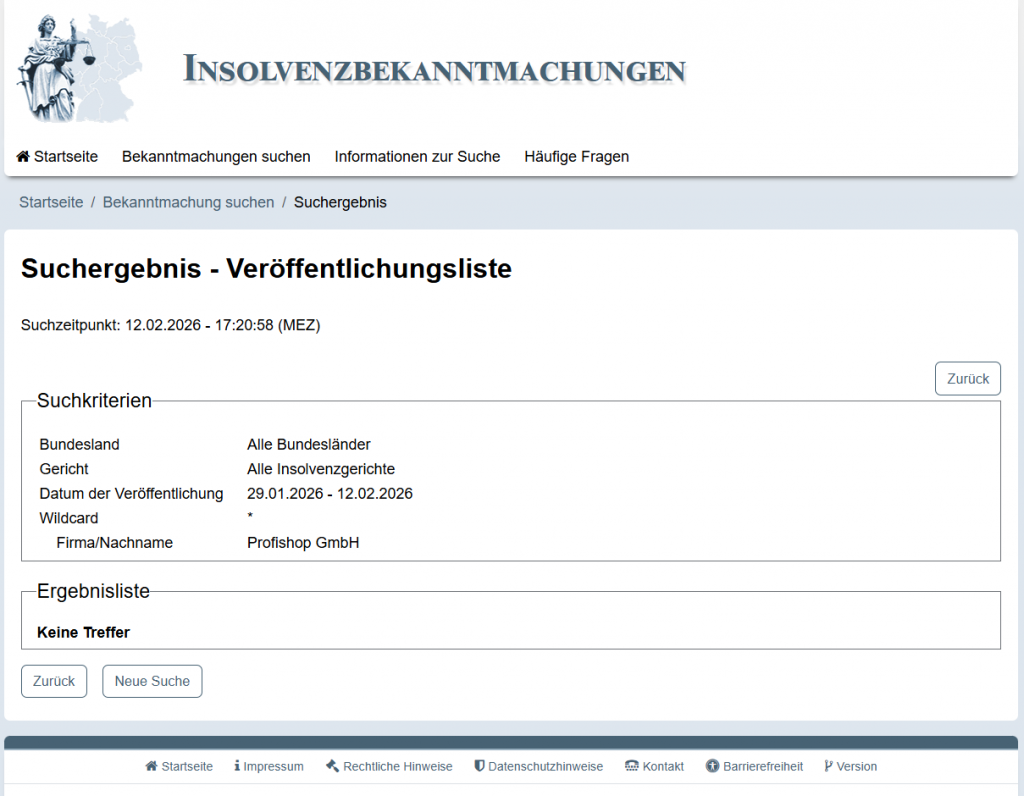Screen dimensions: 1024x796
Task: Go to Häufige Fragen in the navigation
Action: [x=576, y=157]
